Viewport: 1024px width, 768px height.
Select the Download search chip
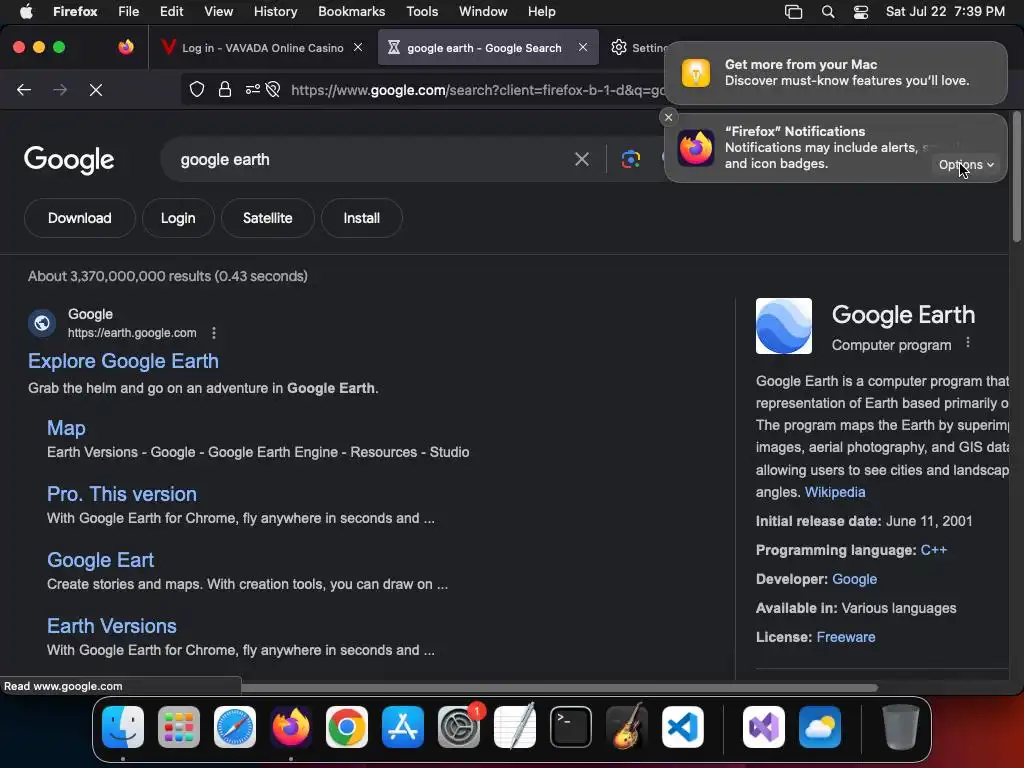pyautogui.click(x=80, y=218)
